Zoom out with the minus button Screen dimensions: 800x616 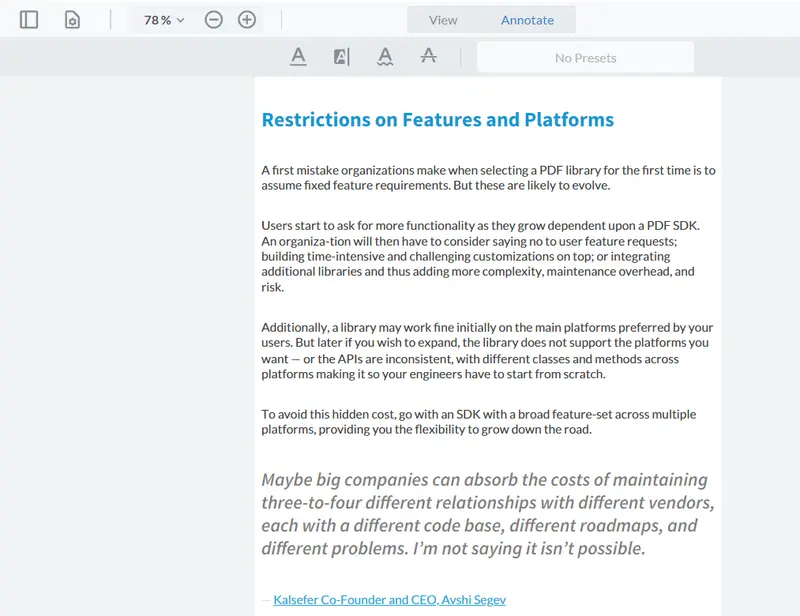click(214, 20)
